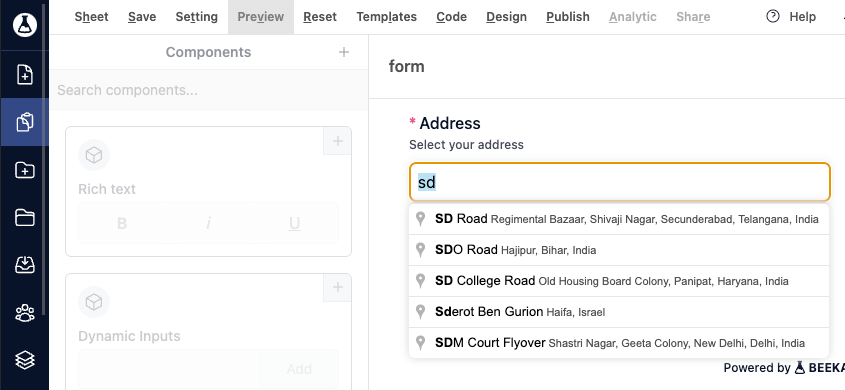Click the Rich text cube icon

[x=94, y=155]
